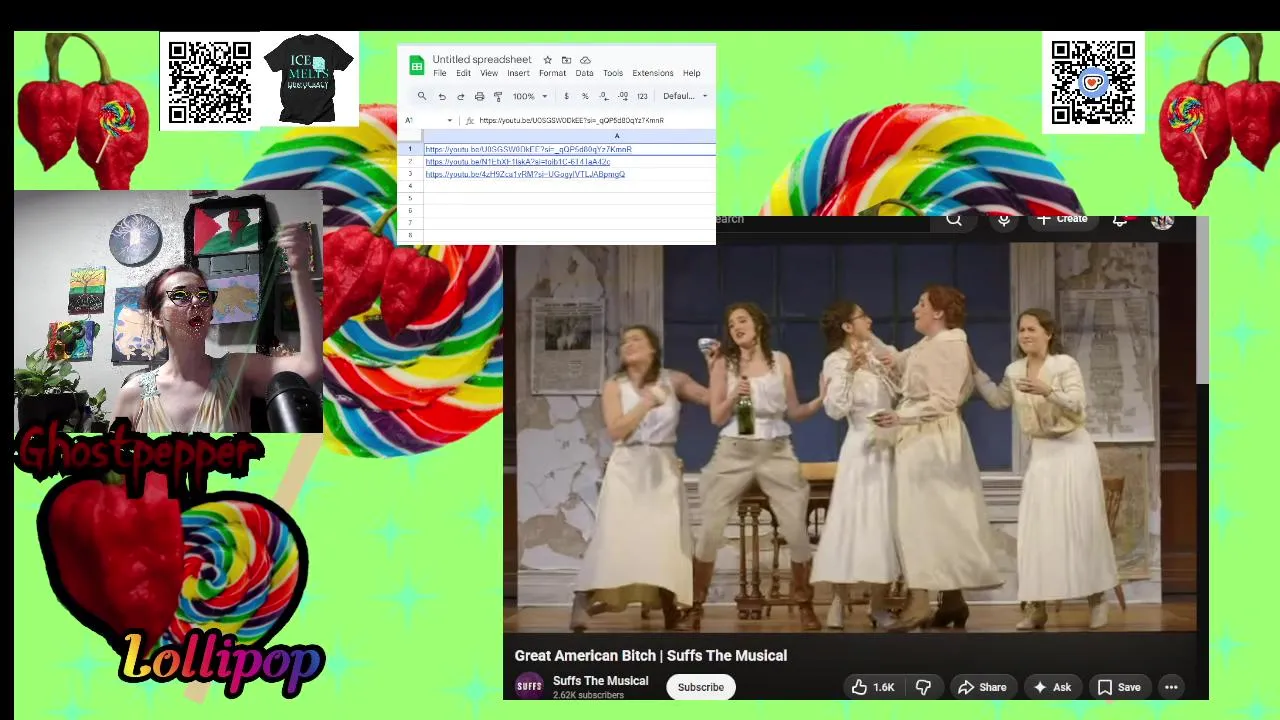Click the top right QR code
This screenshot has width=1280, height=720.
[x=1093, y=82]
